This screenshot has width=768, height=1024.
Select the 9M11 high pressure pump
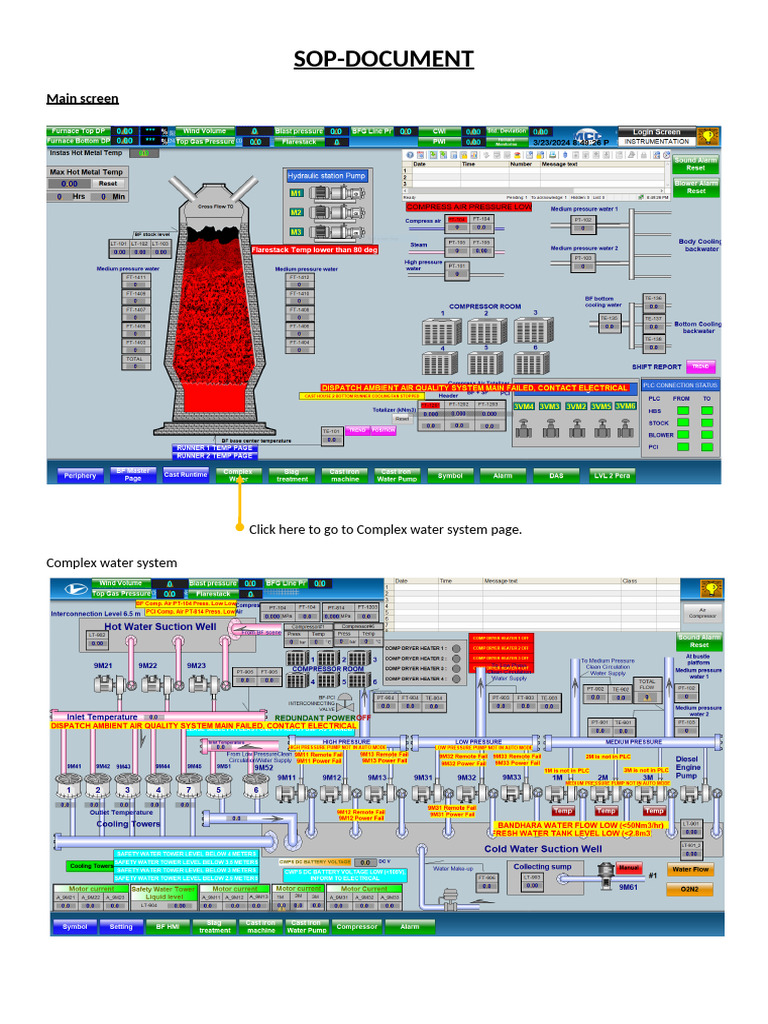(296, 793)
